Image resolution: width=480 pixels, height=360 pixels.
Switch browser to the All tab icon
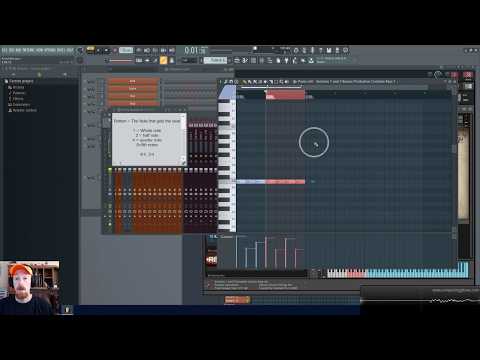click(13, 75)
